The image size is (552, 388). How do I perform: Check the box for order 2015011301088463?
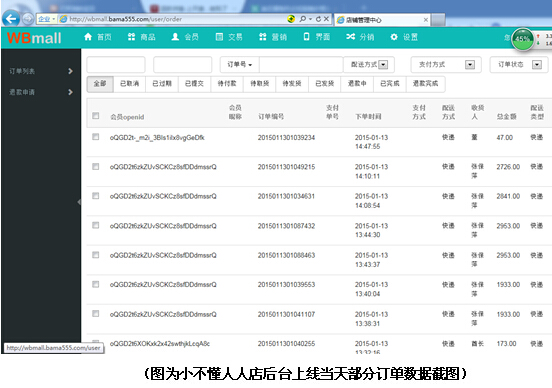(x=95, y=255)
